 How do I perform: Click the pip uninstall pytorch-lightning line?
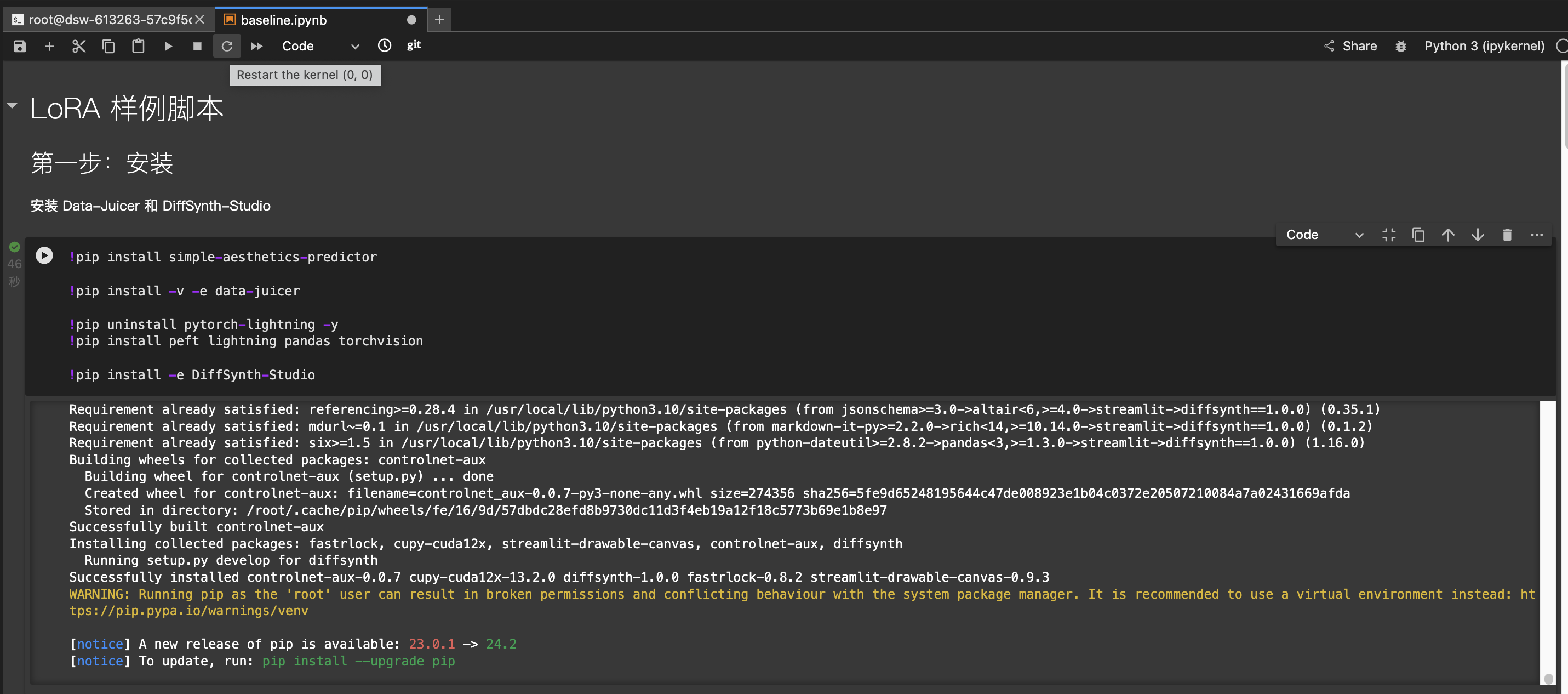[203, 325]
